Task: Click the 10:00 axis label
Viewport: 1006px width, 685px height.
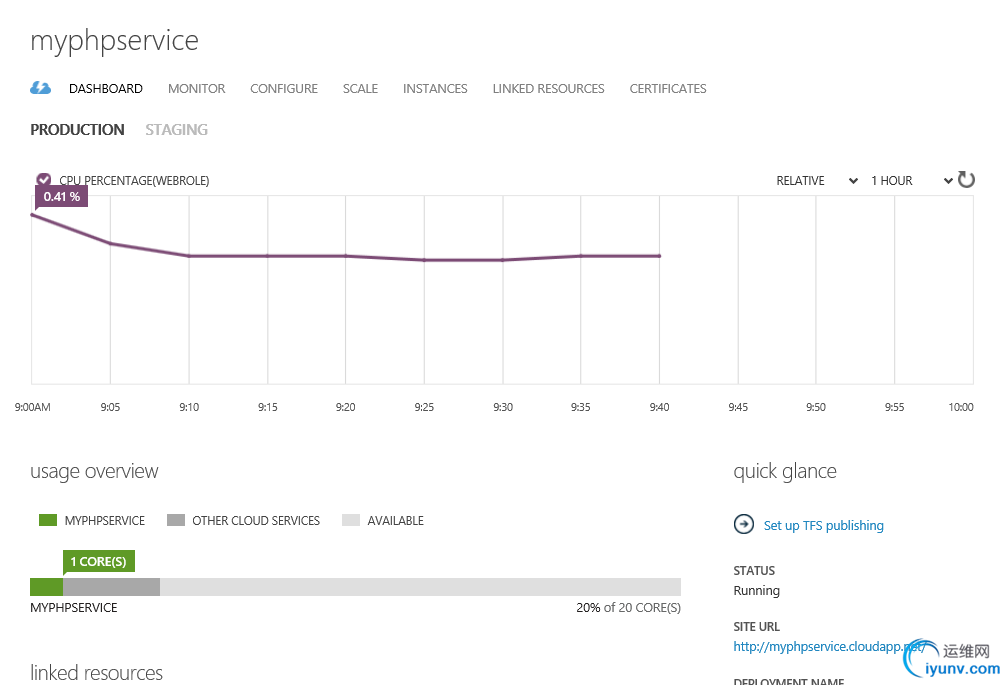Action: (960, 407)
